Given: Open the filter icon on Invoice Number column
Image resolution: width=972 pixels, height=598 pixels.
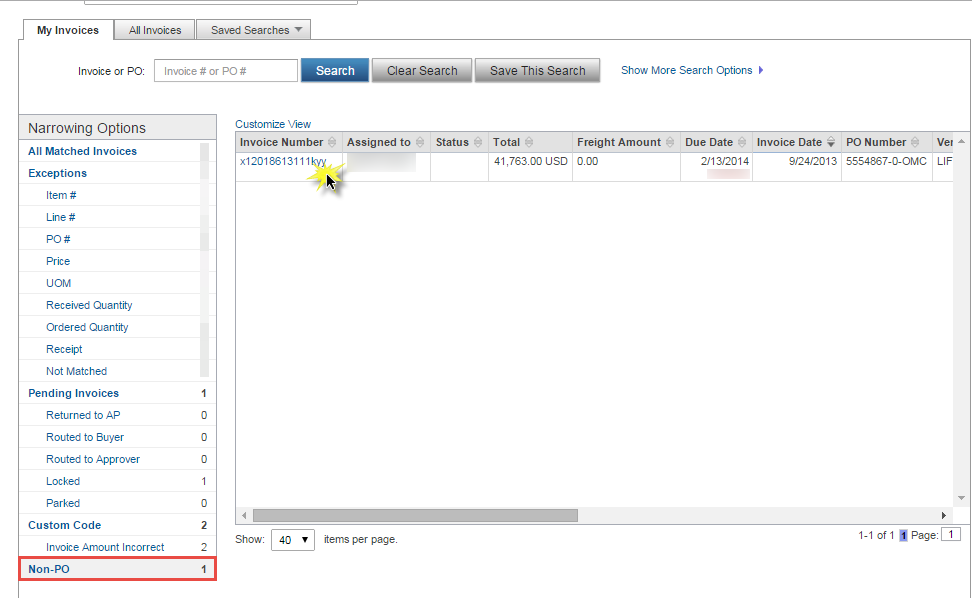Looking at the screenshot, I should tap(330, 142).
